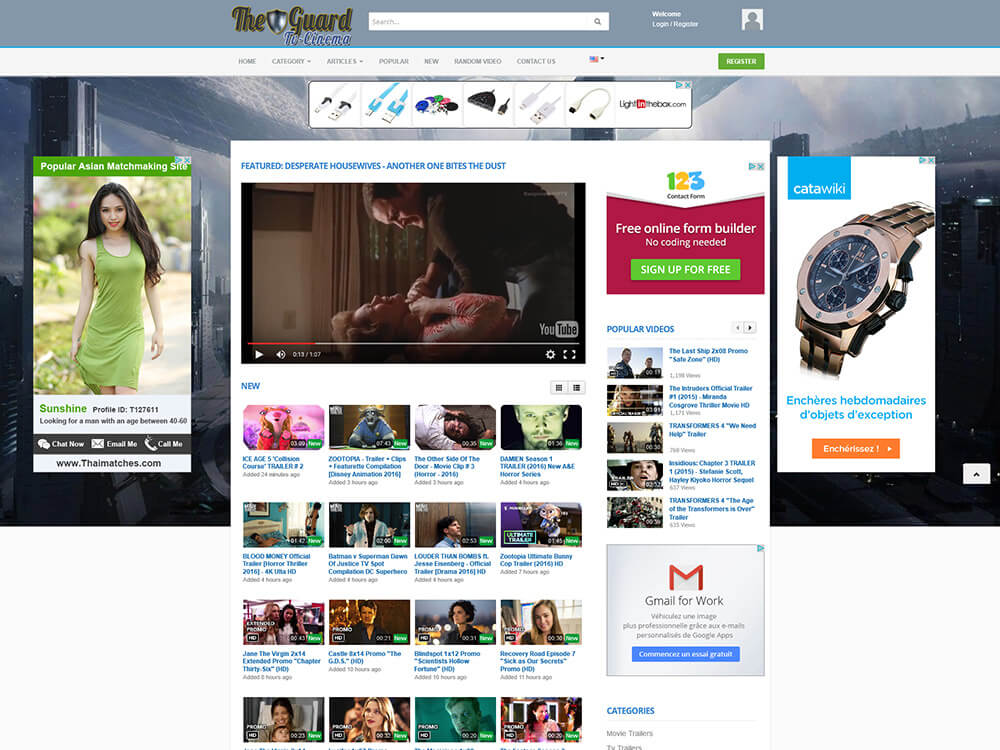The image size is (1000, 750).
Task: Open Recovery Road Episode 7 link
Action: 538,661
